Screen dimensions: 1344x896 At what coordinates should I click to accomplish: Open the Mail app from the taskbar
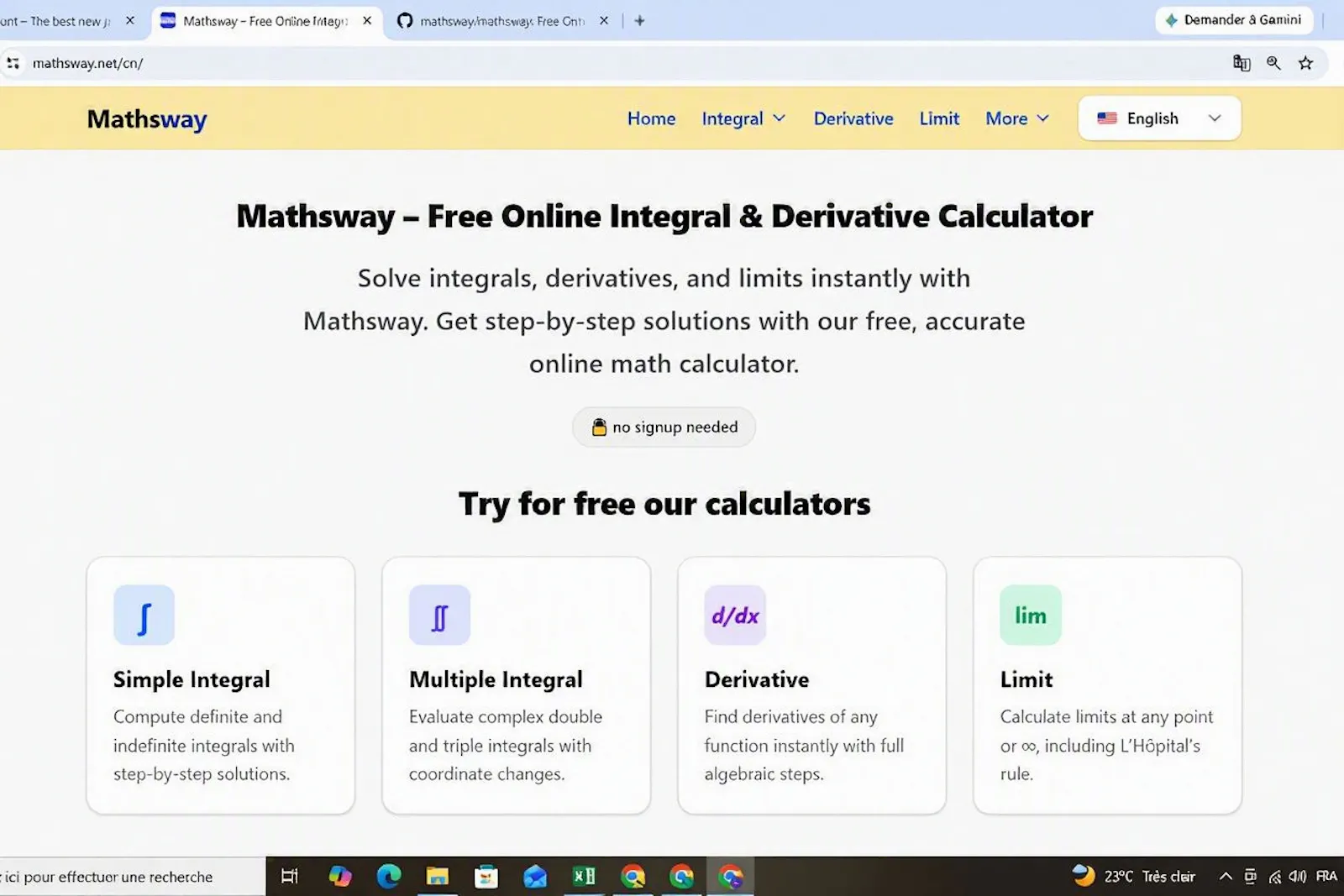point(535,877)
